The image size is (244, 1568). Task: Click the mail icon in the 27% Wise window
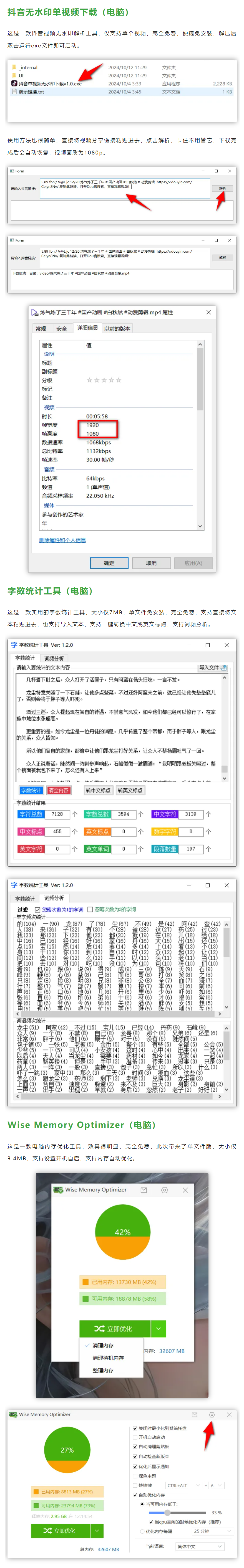point(194,1415)
